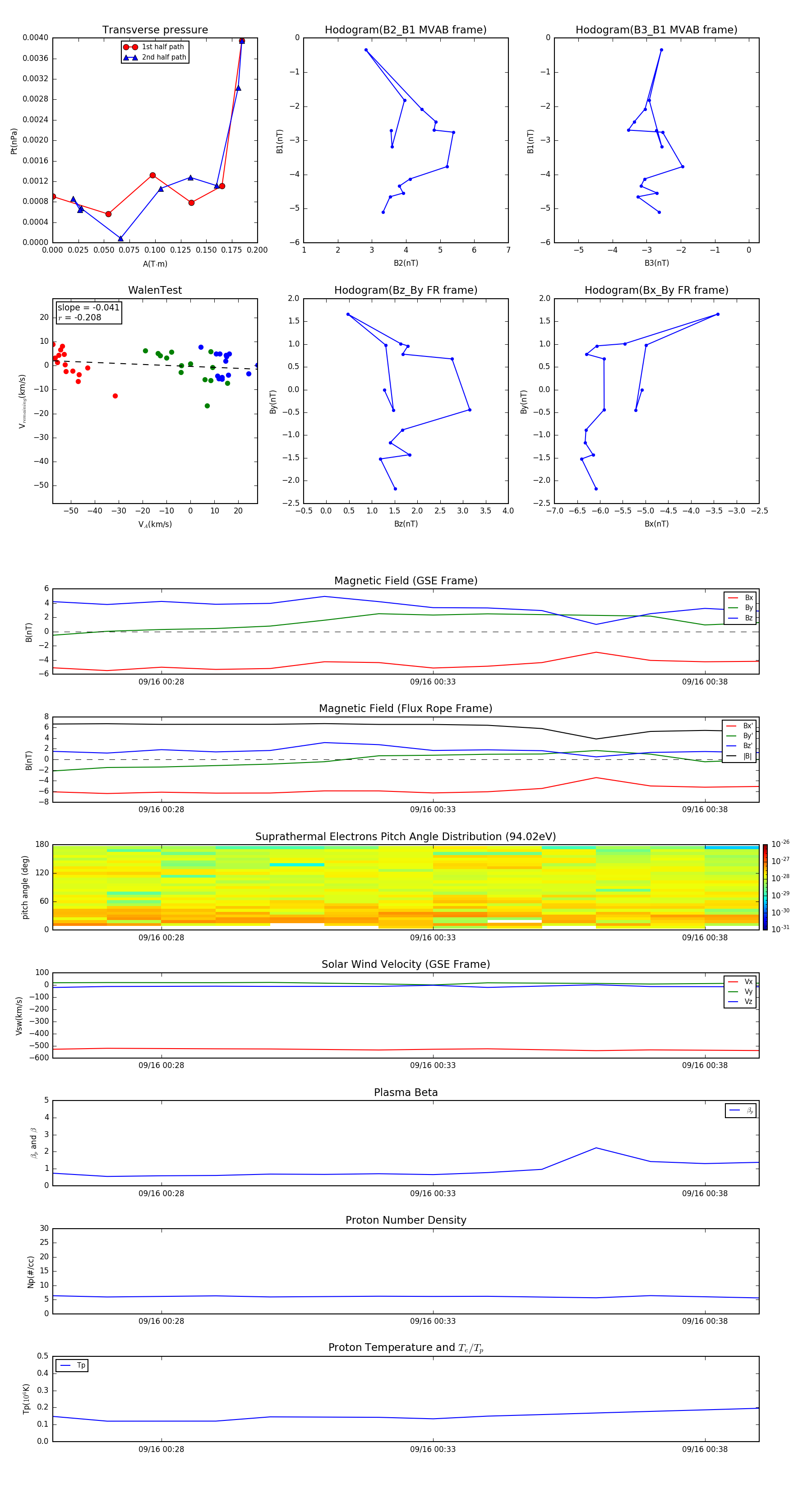Viewport: 812px width, 1489px height.
Task: Select the "Bx(nT)" x-axis label
Action: point(656,524)
